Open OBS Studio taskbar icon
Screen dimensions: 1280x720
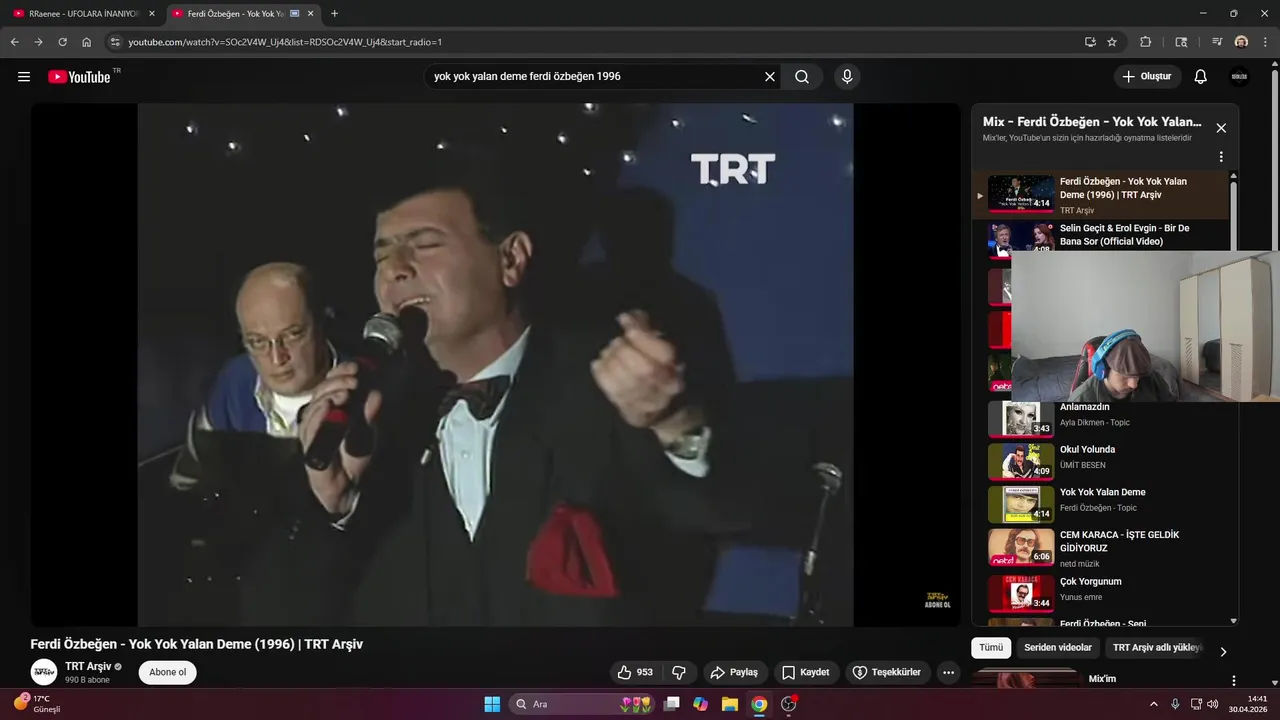(x=788, y=704)
